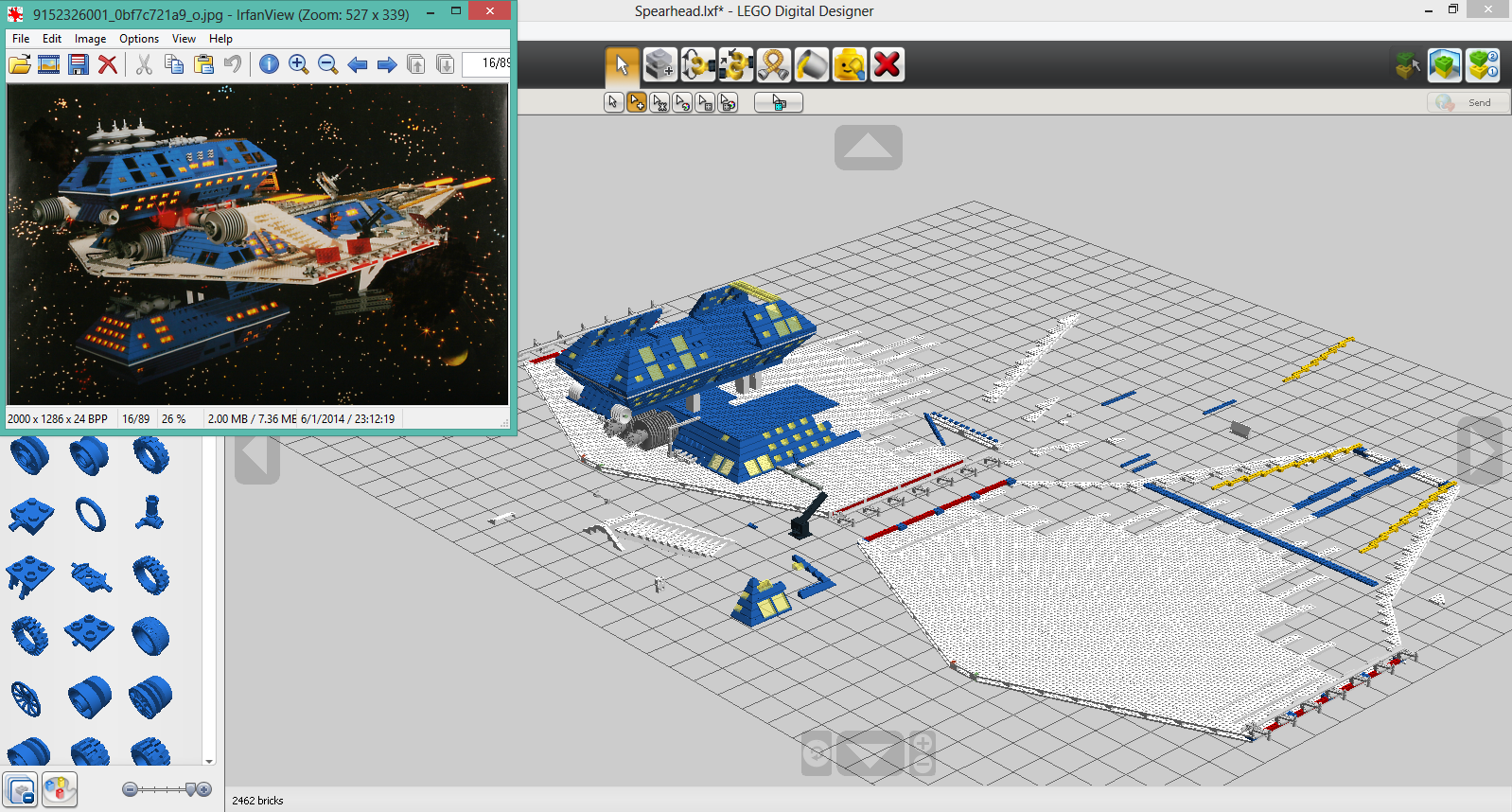Filter bricks by color
The image size is (1512, 812).
(60, 789)
